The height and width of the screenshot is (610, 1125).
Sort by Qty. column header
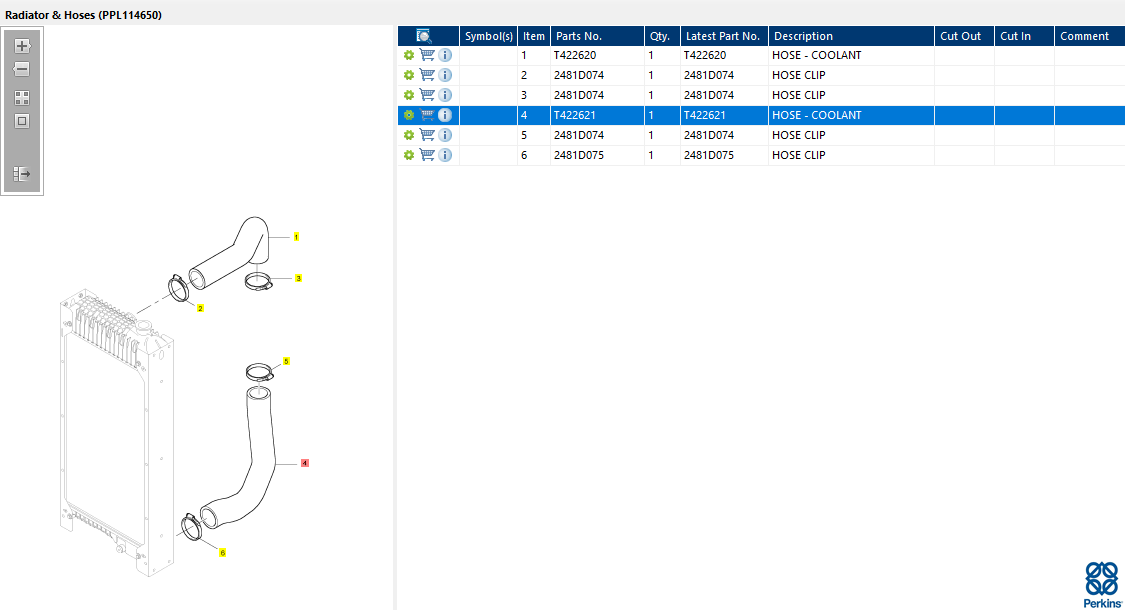pyautogui.click(x=662, y=36)
